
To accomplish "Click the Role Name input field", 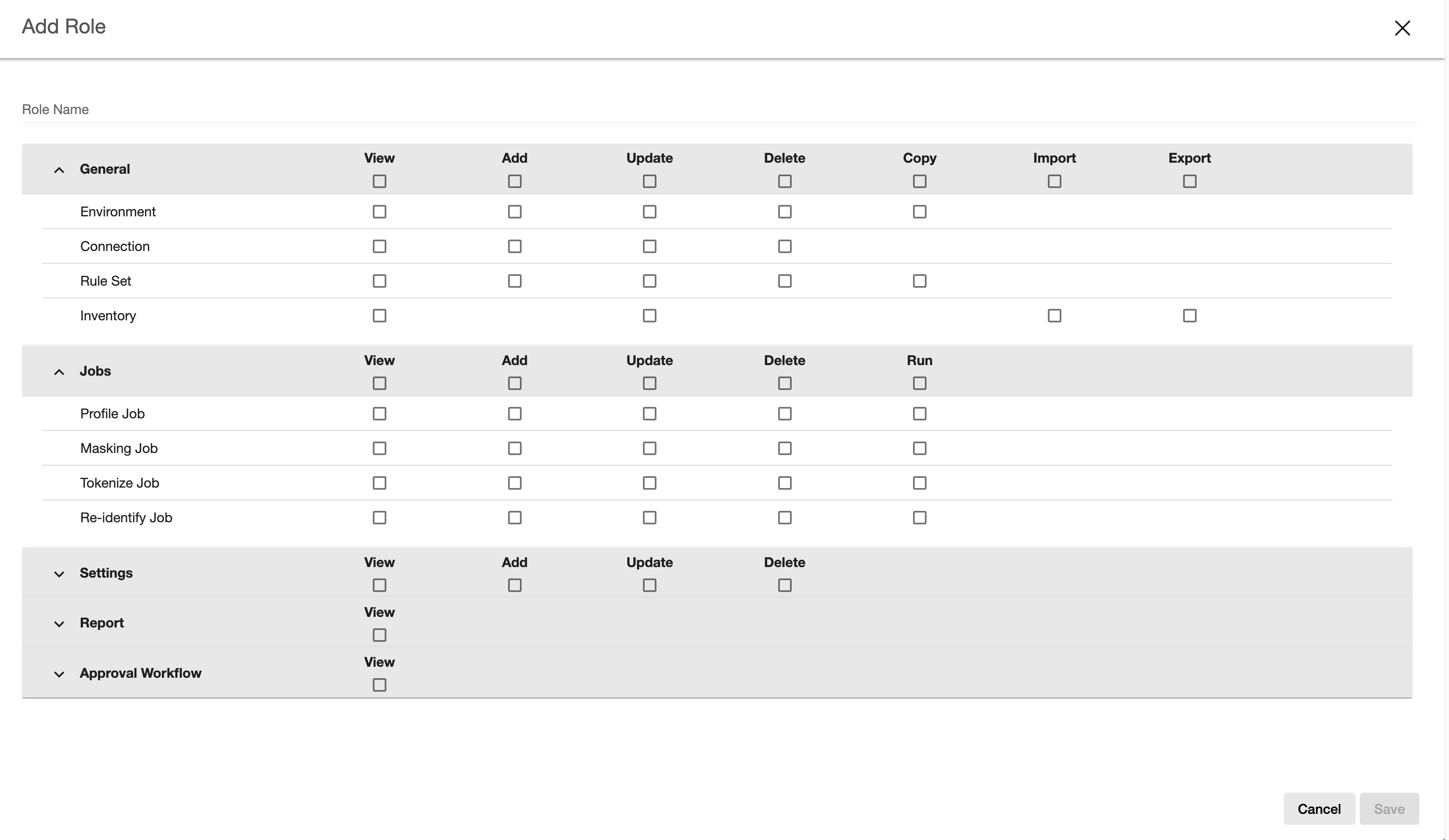I will [x=719, y=109].
